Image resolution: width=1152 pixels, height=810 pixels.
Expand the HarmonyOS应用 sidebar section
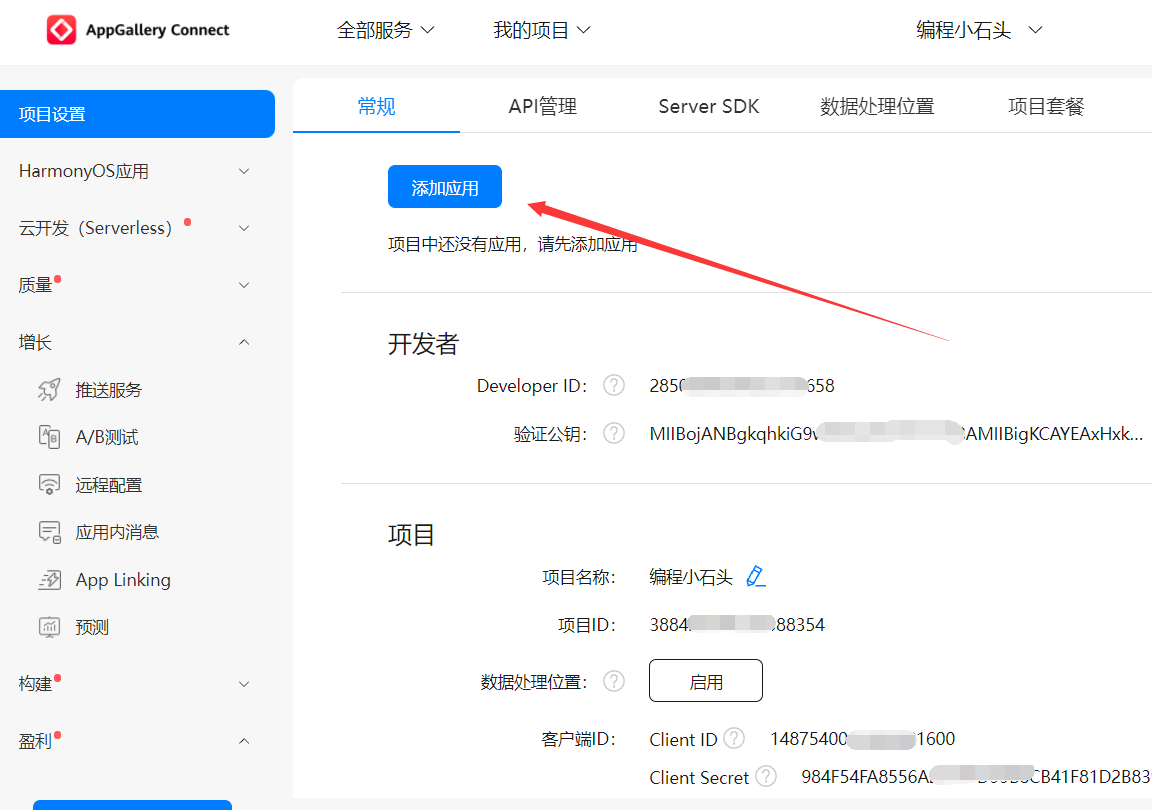click(x=137, y=171)
